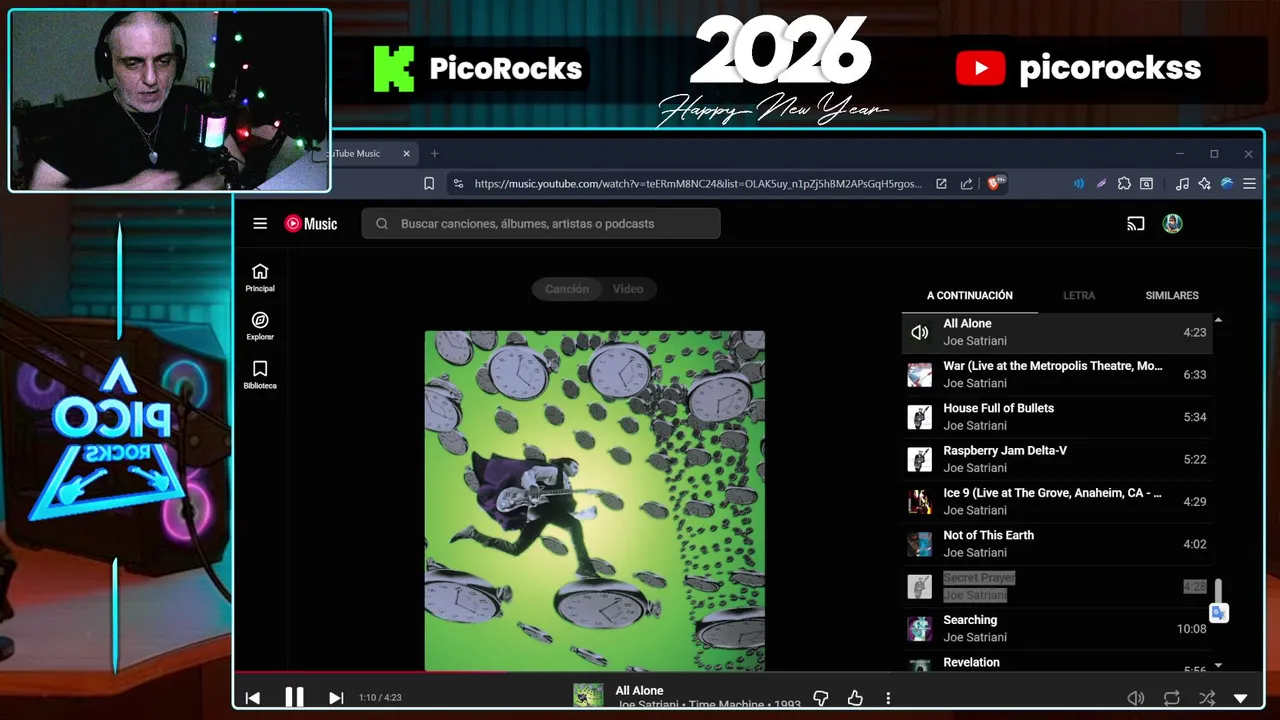The width and height of the screenshot is (1280, 720).
Task: Like the song with thumbs-up
Action: pos(855,698)
